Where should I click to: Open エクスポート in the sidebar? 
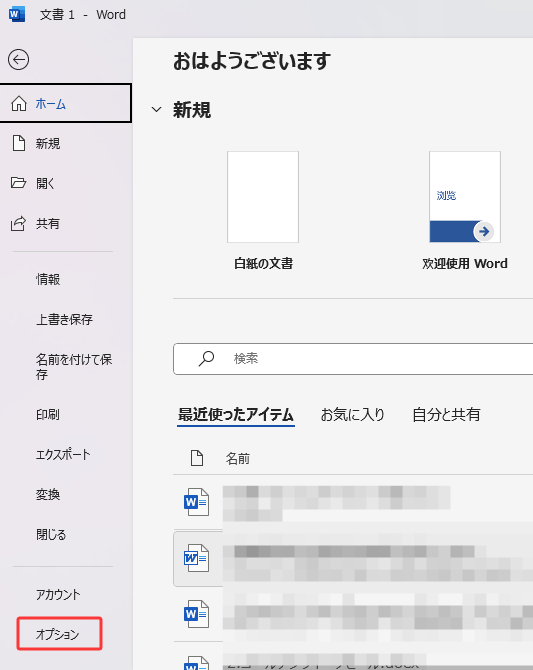[x=65, y=454]
